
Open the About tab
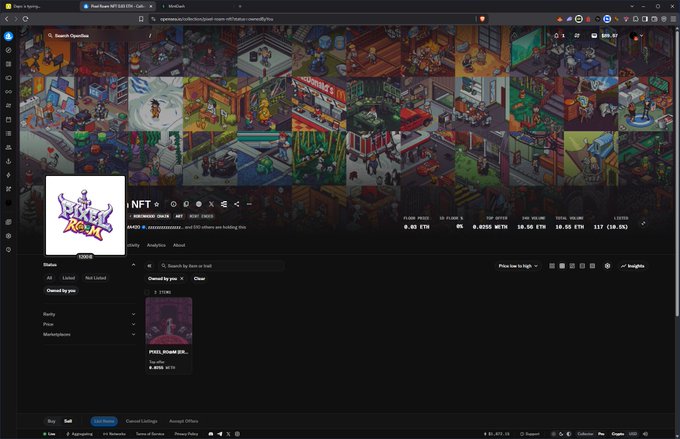[x=179, y=245]
